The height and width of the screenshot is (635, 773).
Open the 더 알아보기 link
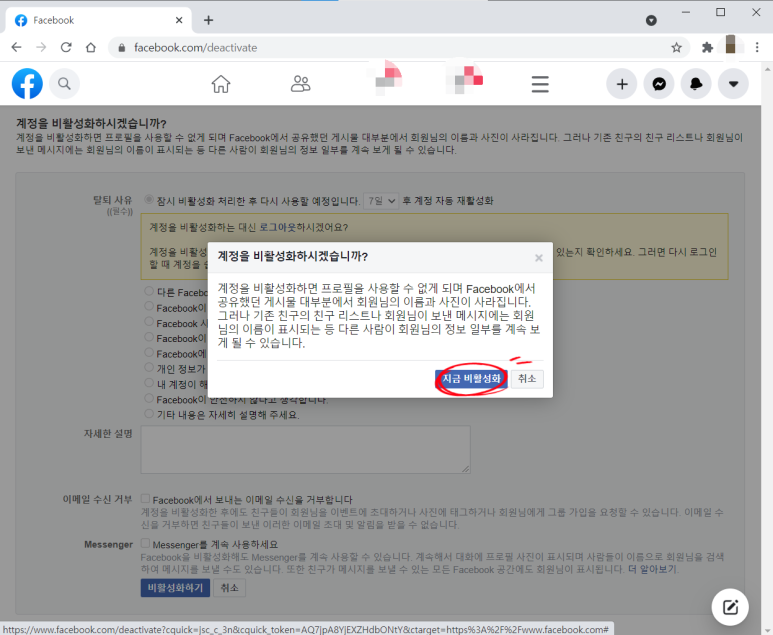653,569
